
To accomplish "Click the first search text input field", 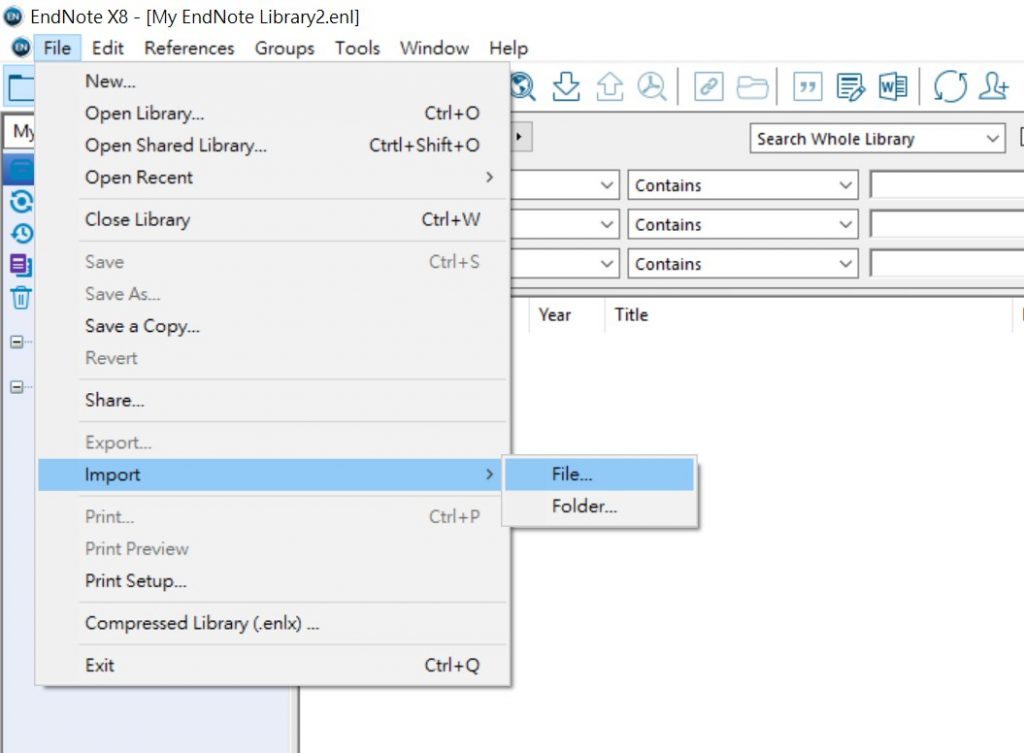I will pos(947,185).
